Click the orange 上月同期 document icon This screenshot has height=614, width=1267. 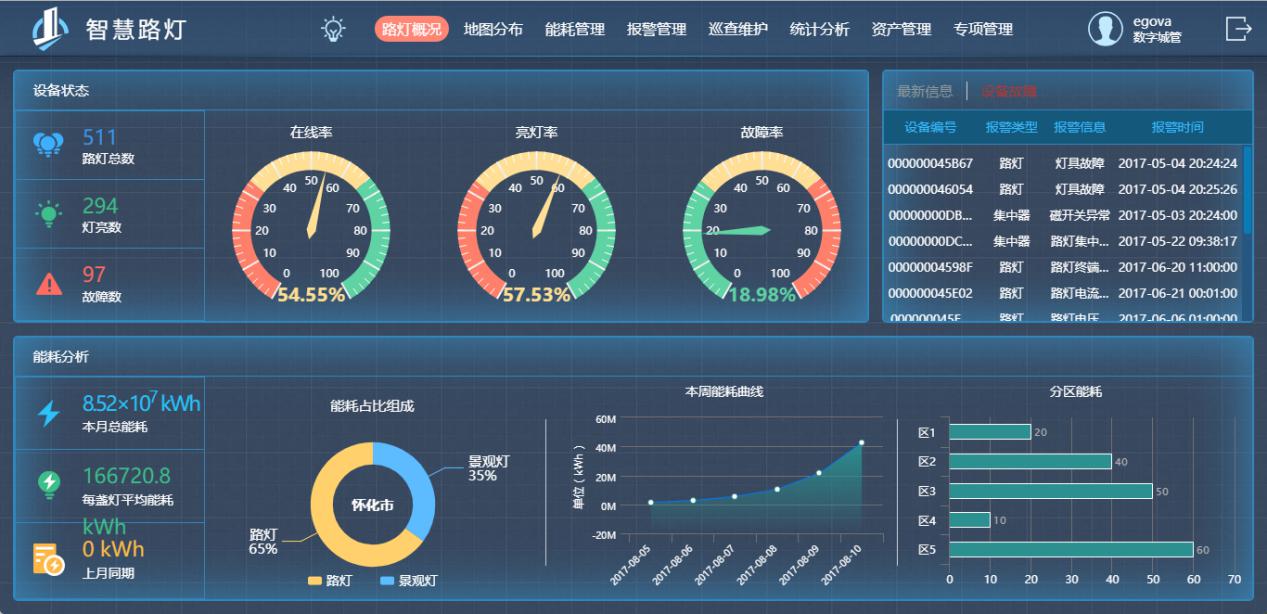tap(48, 559)
